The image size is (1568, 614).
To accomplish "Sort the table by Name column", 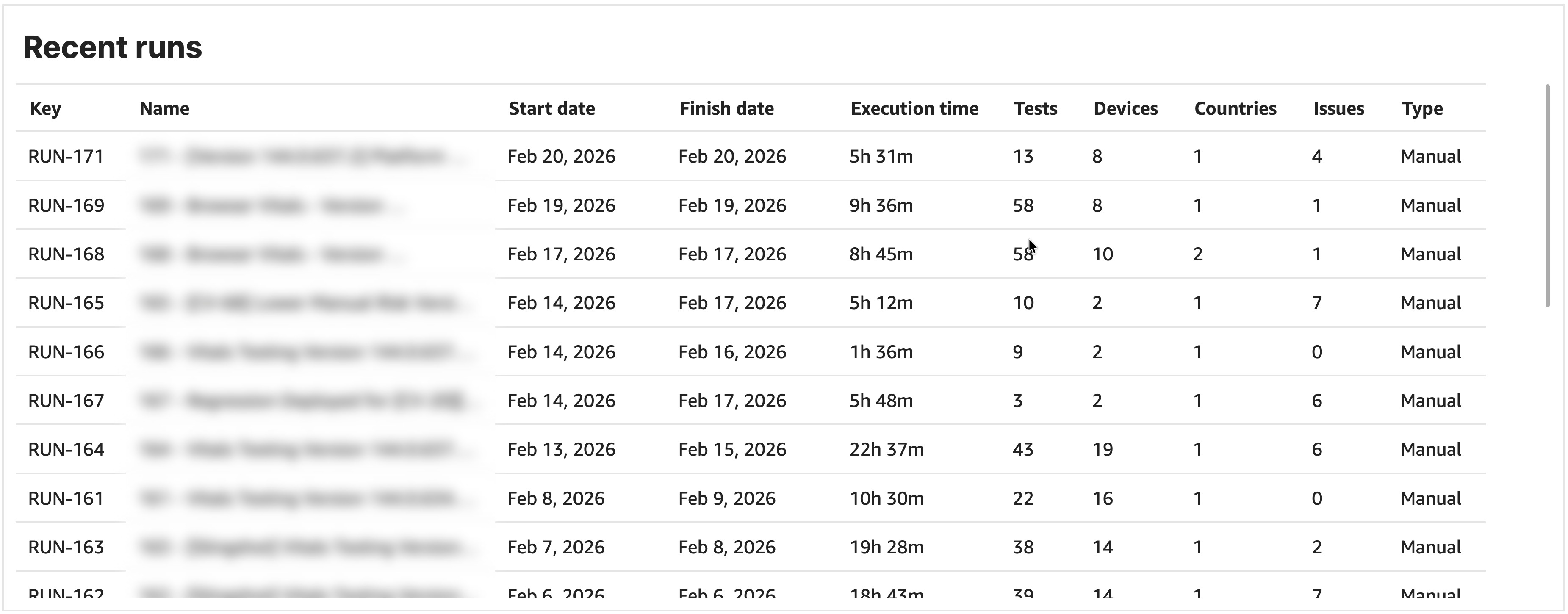I will point(164,108).
